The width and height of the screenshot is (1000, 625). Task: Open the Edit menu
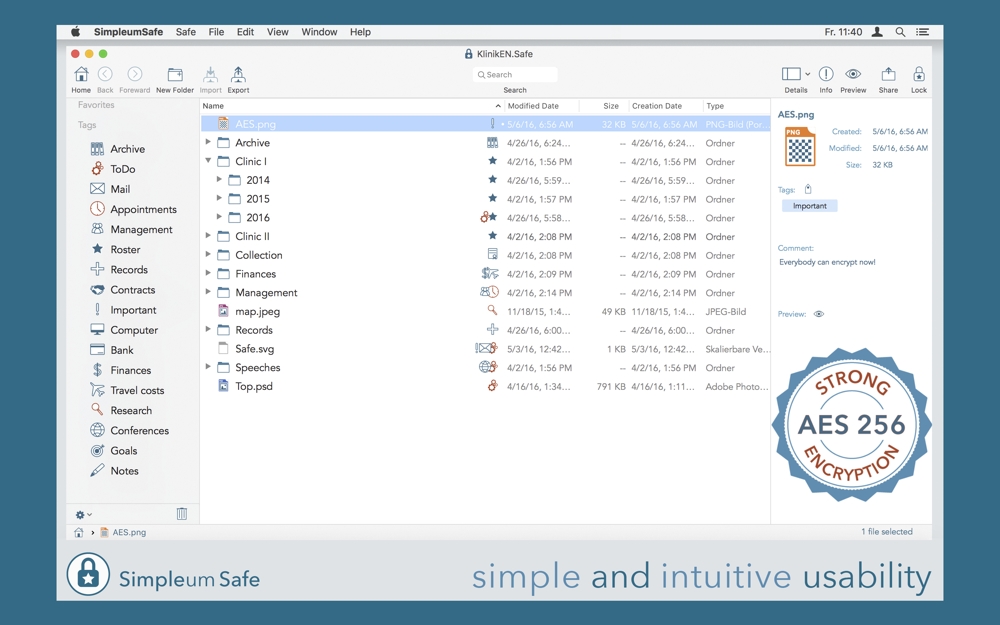[x=246, y=32]
